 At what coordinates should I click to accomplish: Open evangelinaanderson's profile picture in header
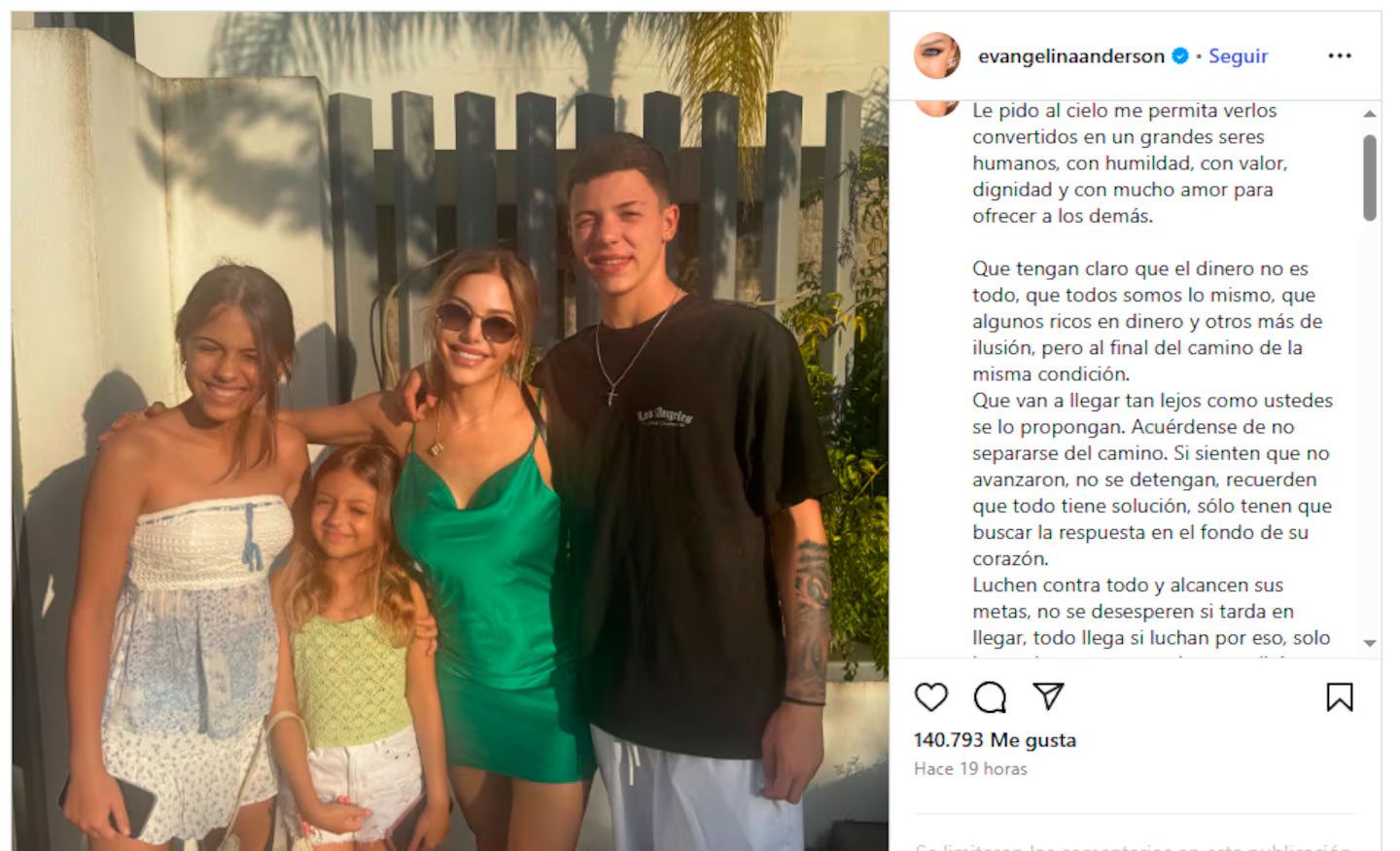point(937,55)
